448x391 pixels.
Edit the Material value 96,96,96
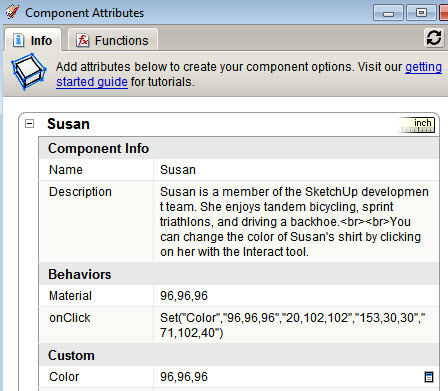[x=296, y=296]
